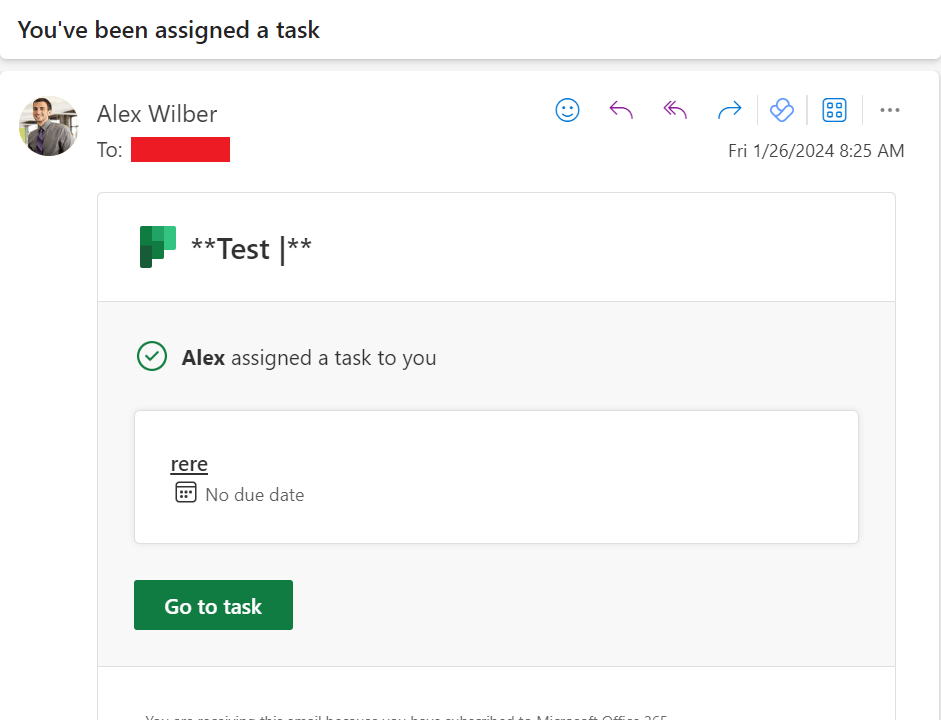941x720 pixels.
Task: Show more actions via the three dots
Action: coord(889,110)
